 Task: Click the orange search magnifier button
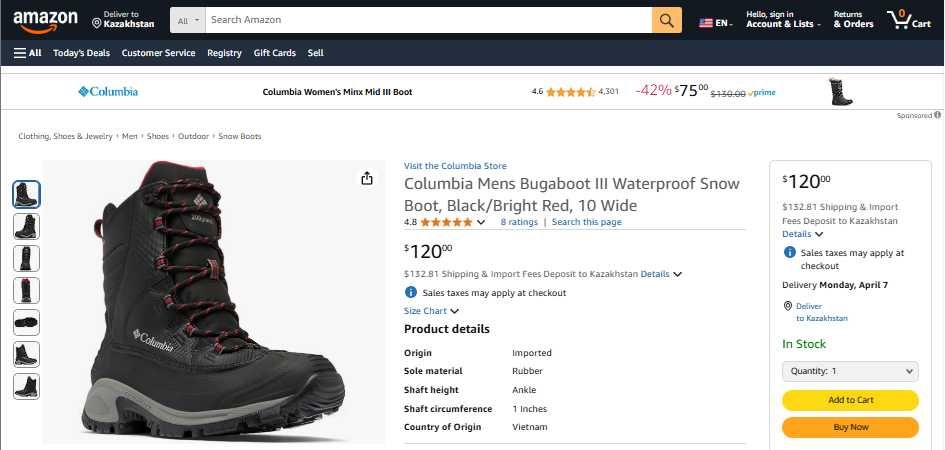pyautogui.click(x=666, y=20)
